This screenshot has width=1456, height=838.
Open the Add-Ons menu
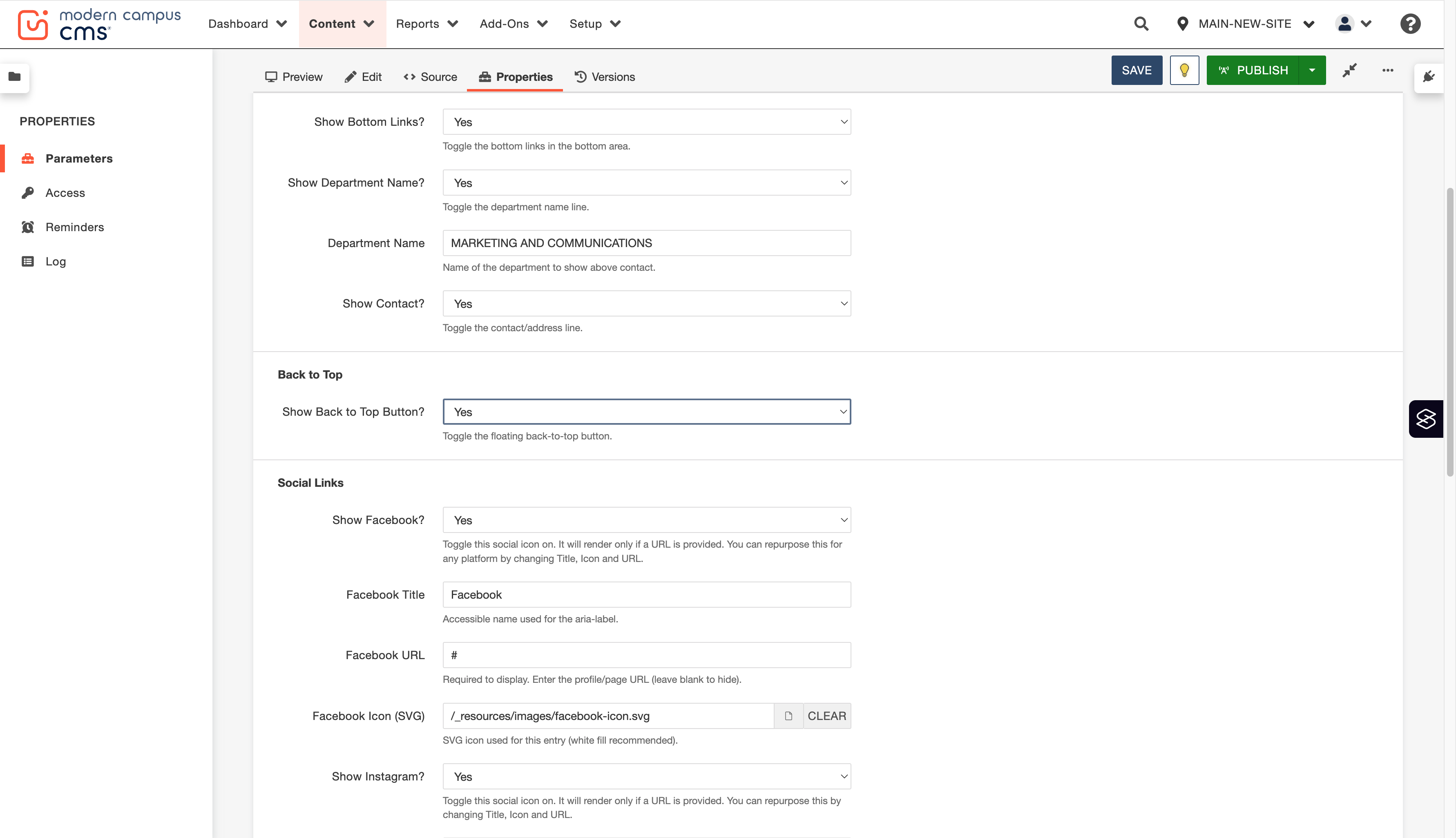coord(514,24)
